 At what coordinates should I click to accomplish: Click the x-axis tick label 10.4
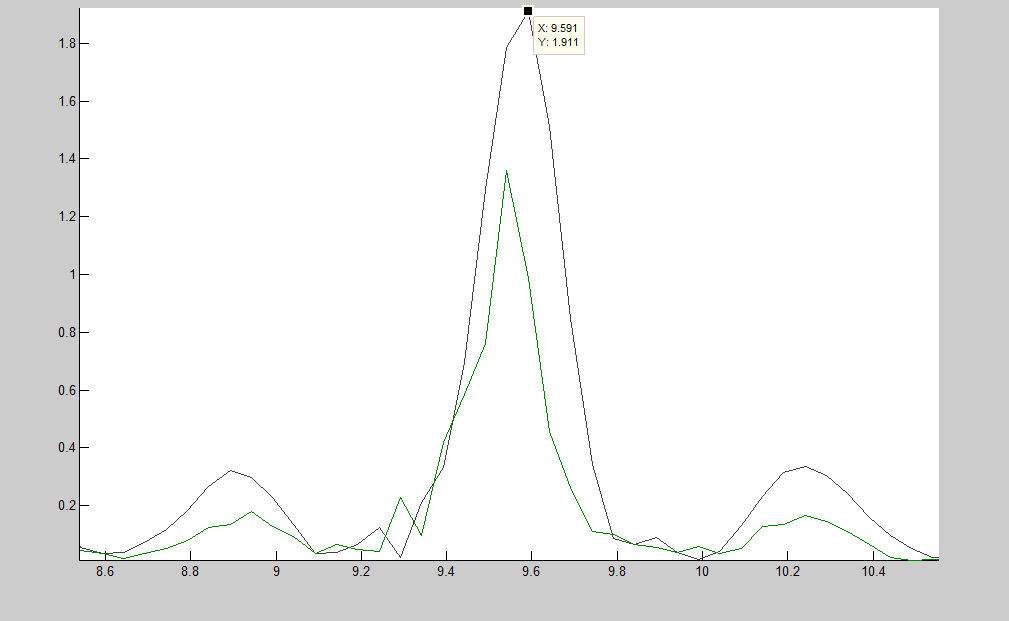pyautogui.click(x=873, y=572)
